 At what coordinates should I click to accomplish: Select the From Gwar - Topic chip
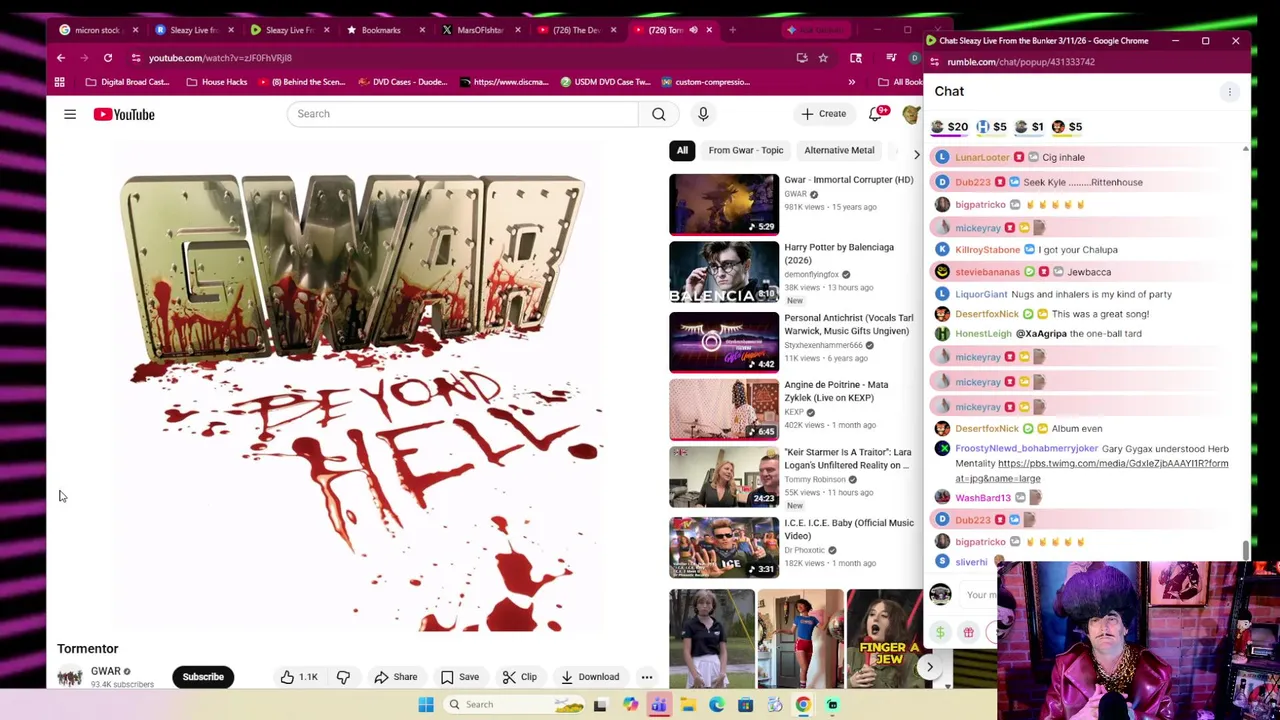746,150
